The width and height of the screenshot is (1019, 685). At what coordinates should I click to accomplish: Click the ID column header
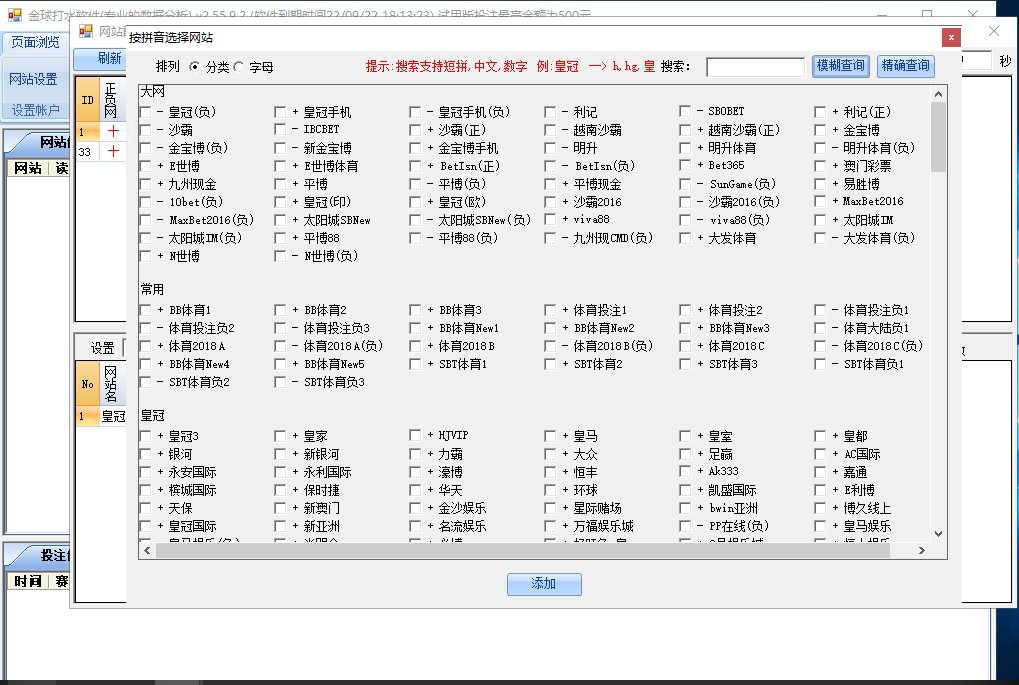pos(88,100)
